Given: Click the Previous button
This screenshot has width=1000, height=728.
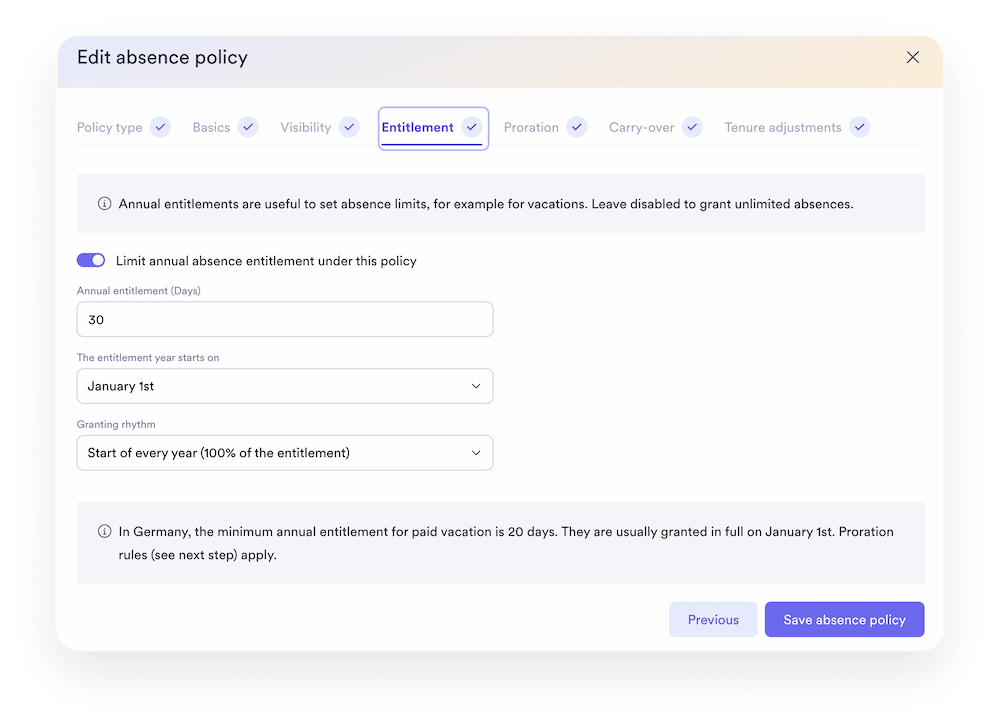Looking at the screenshot, I should tap(713, 619).
